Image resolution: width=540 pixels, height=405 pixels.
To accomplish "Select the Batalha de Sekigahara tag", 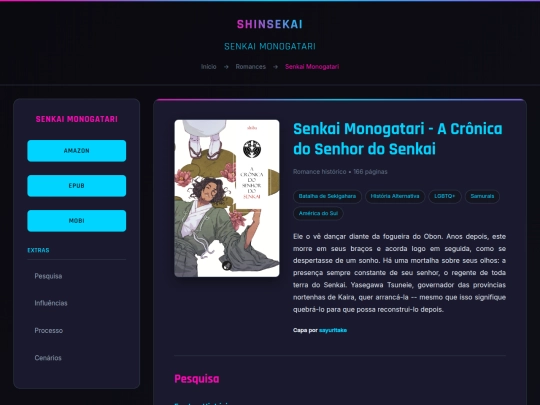I will click(327, 196).
